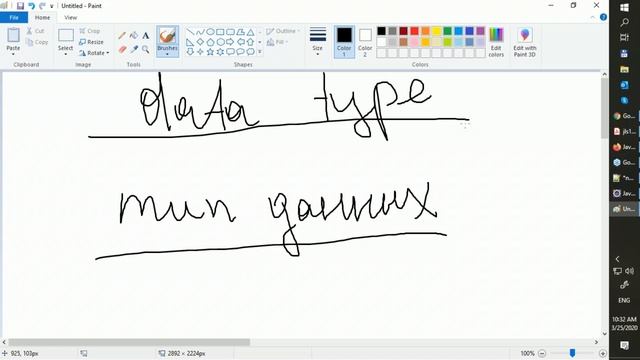Select the Pencil tool

coord(122,36)
